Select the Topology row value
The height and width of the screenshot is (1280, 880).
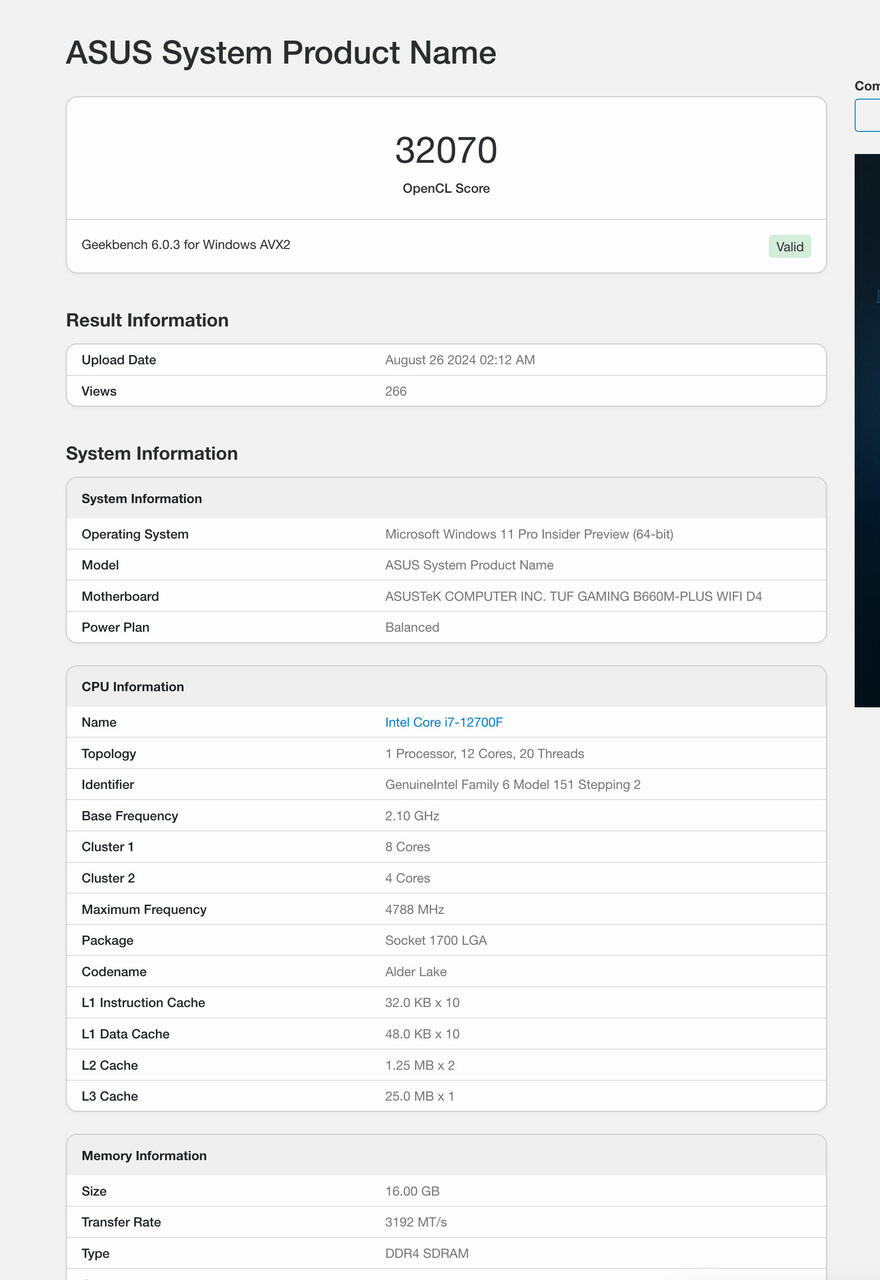pos(484,753)
